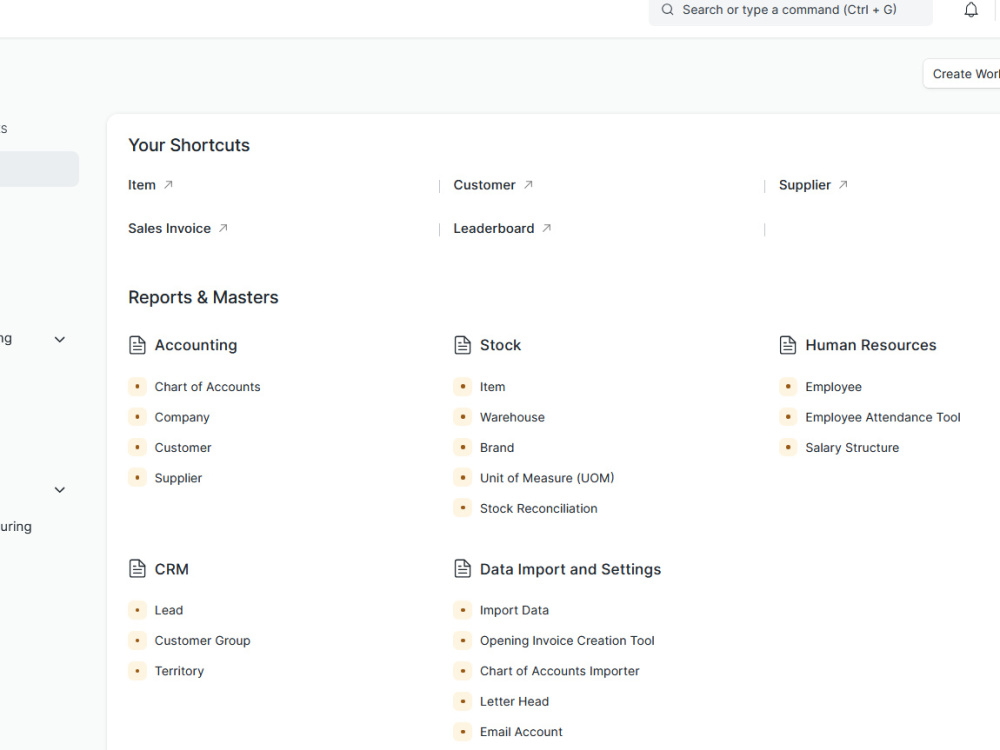Open the Sales Invoice shortcut
The height and width of the screenshot is (750, 1000).
[x=169, y=228]
